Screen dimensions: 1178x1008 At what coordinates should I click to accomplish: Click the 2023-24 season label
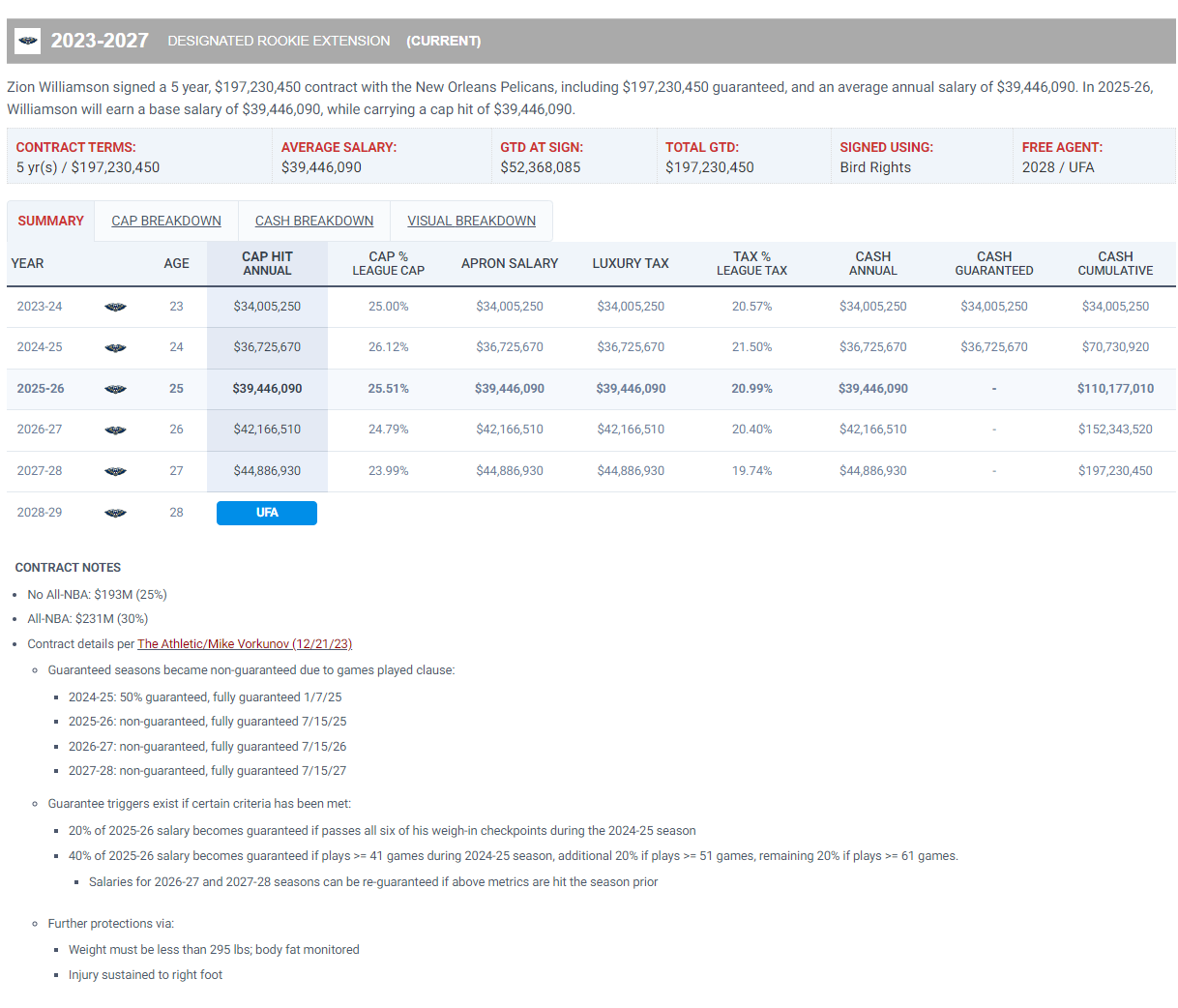click(40, 307)
